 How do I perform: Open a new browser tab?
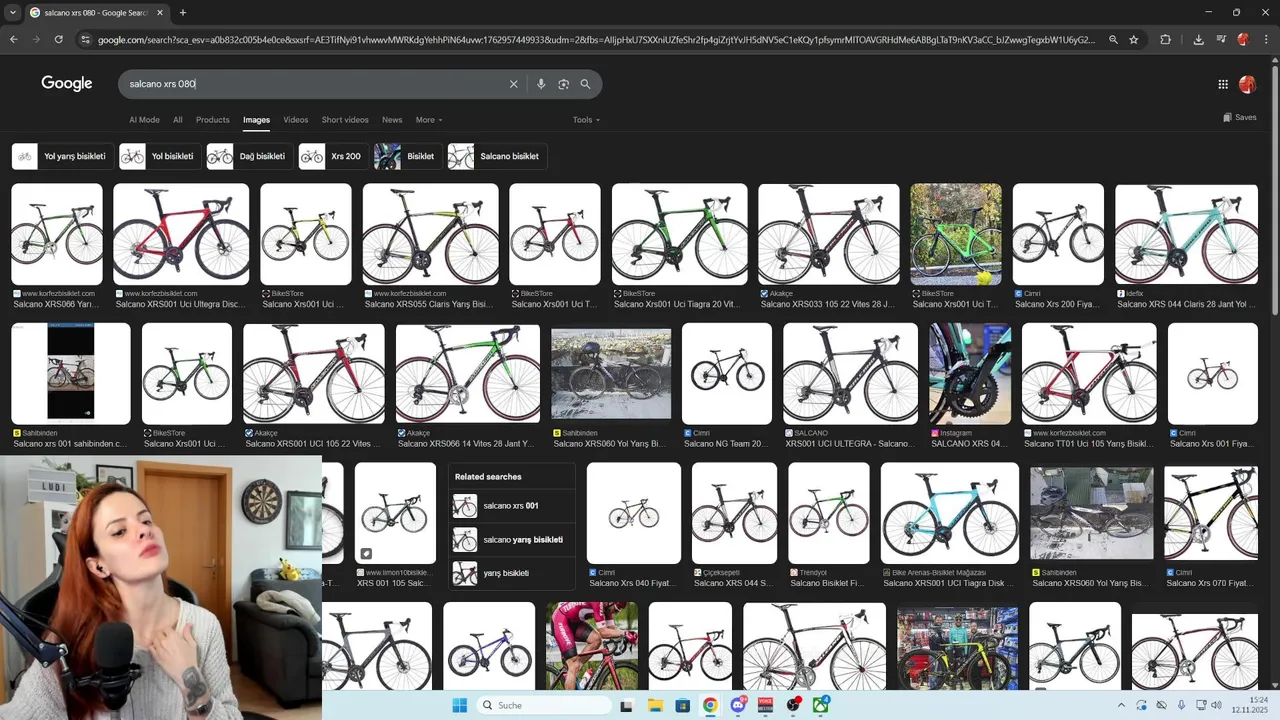click(183, 12)
